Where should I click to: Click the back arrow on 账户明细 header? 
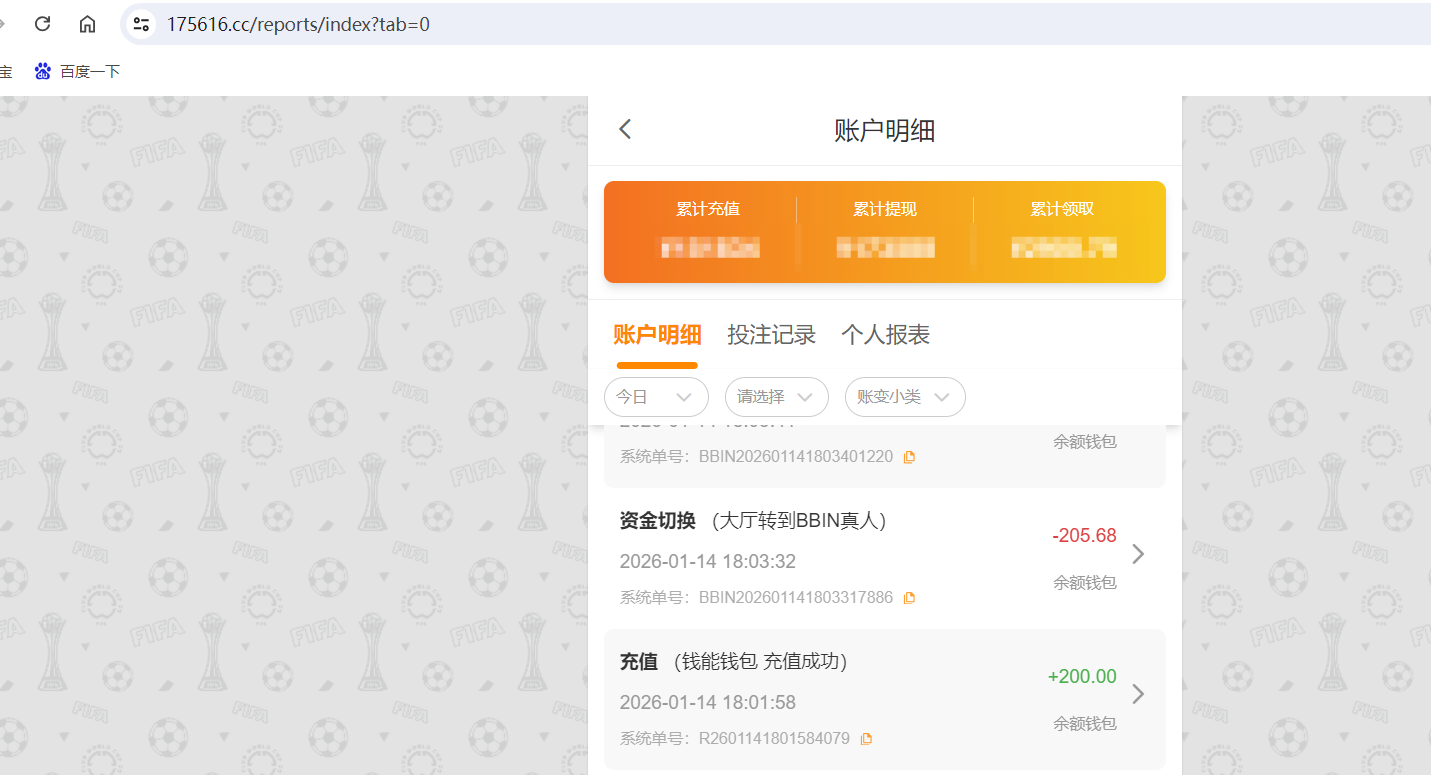[x=624, y=129]
